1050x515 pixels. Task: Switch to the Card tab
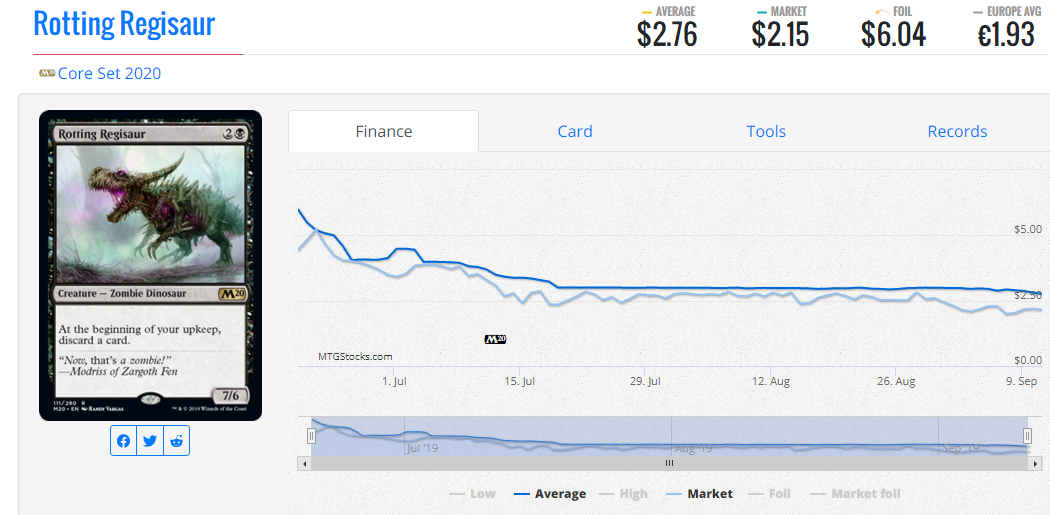(x=575, y=131)
